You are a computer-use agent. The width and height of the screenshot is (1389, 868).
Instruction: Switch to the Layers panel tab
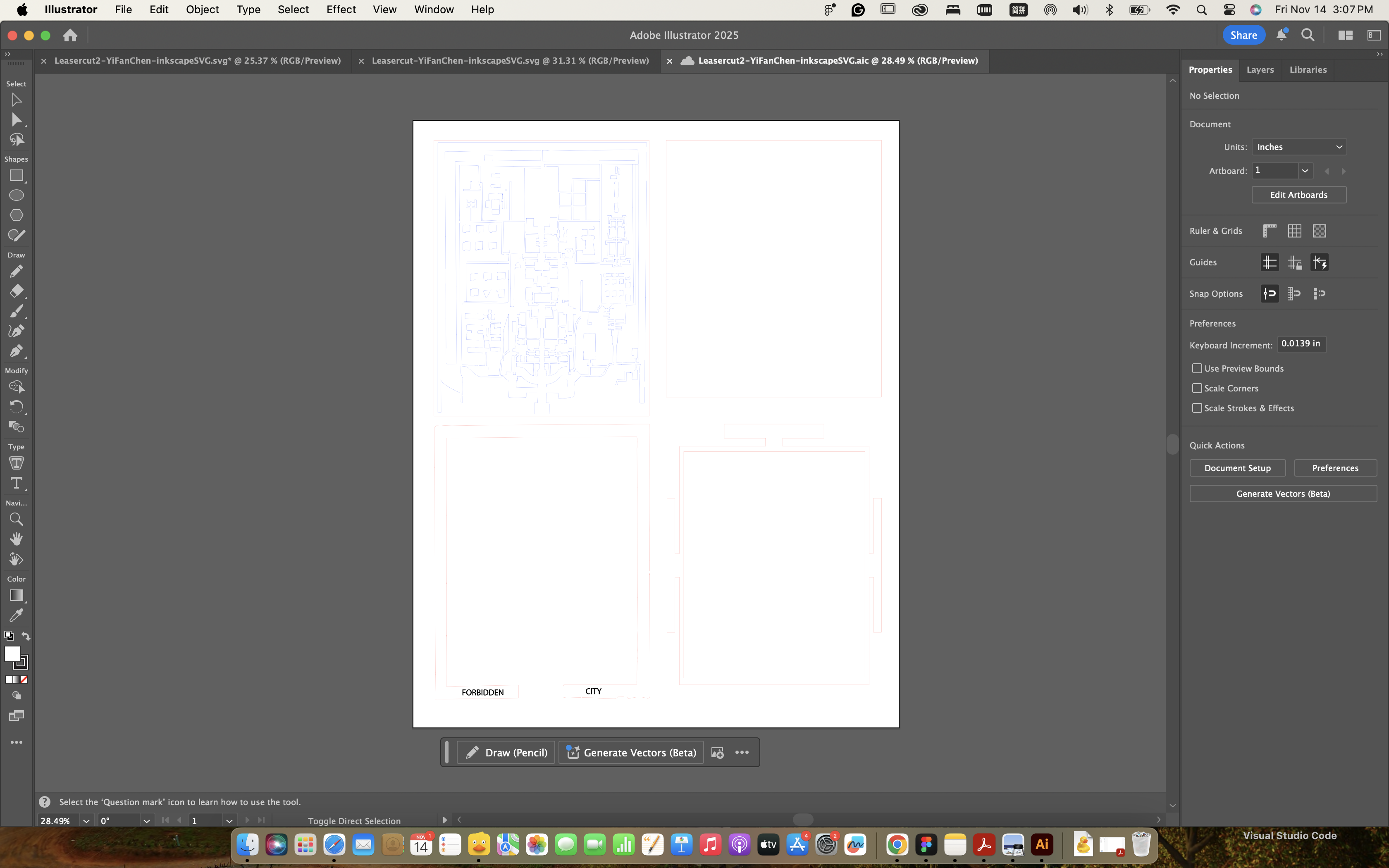click(1260, 69)
